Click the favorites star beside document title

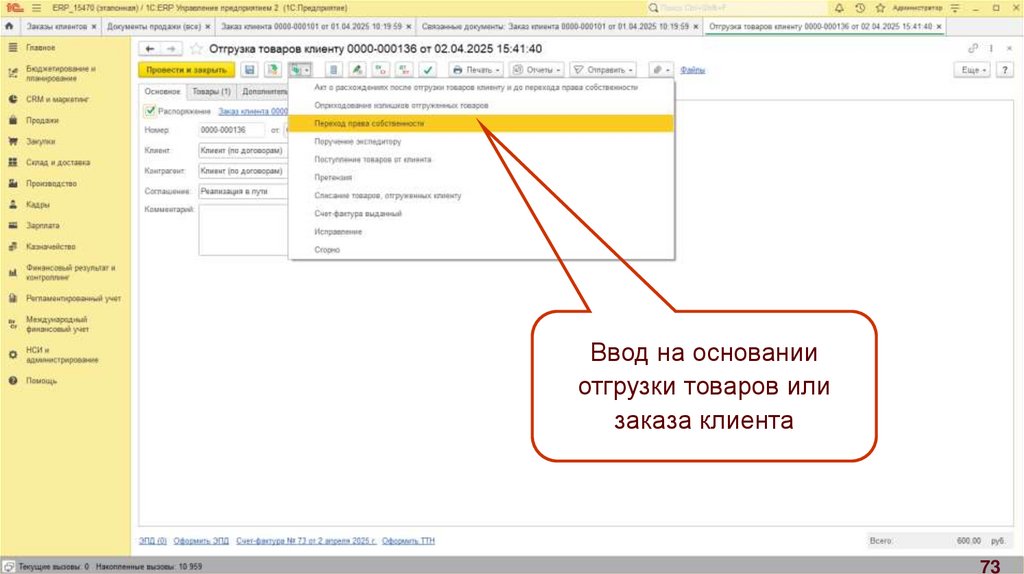click(x=196, y=48)
